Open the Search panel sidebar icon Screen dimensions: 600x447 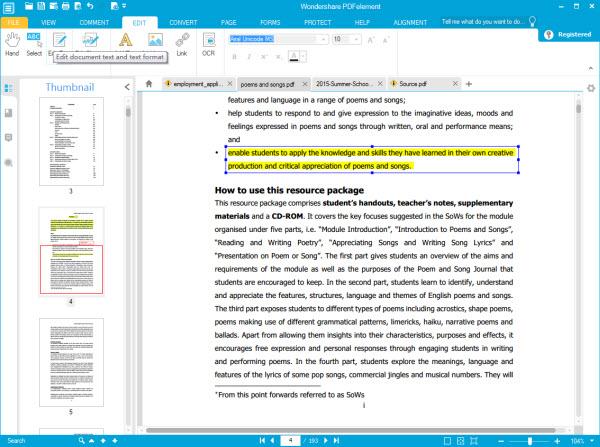coord(8,163)
